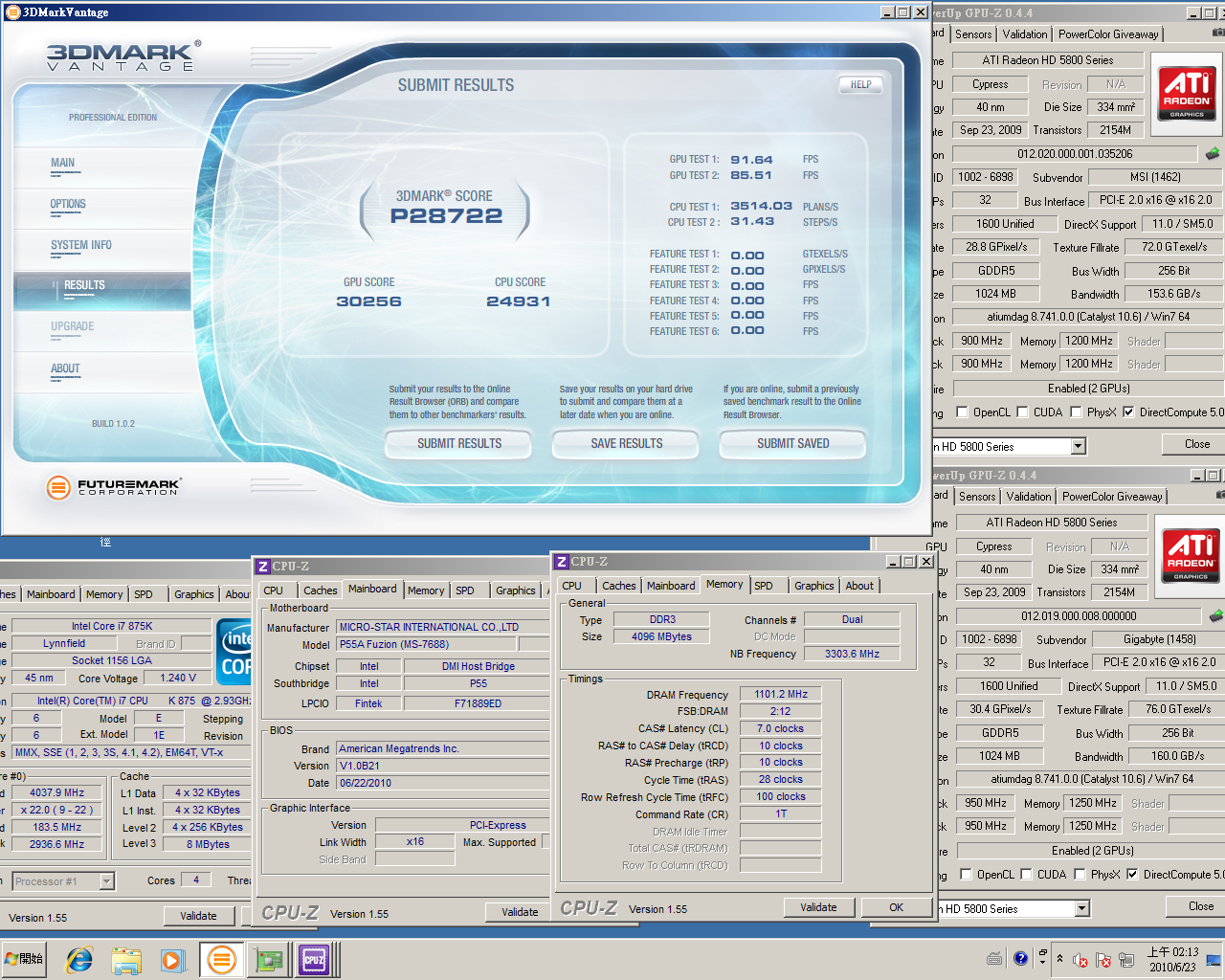Viewport: 1225px width, 980px height.
Task: Toggle DirectCompute 5.0 in MSI GPU-Z window
Action: [1128, 412]
